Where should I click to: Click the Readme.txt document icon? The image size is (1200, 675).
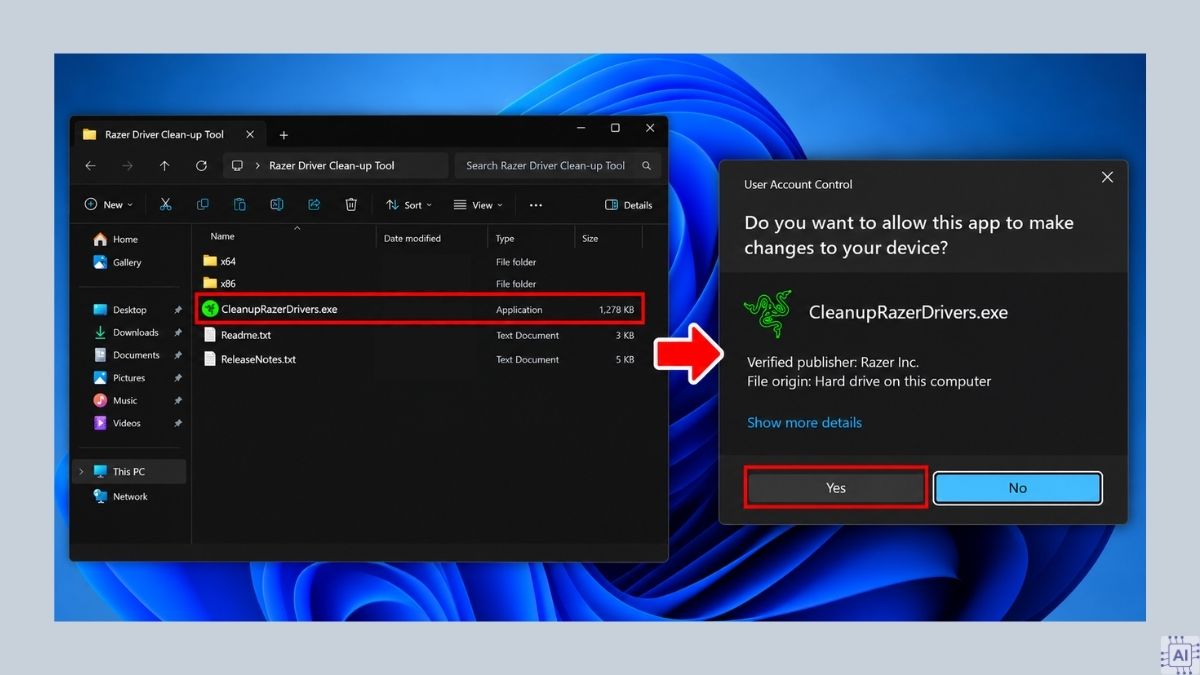210,336
